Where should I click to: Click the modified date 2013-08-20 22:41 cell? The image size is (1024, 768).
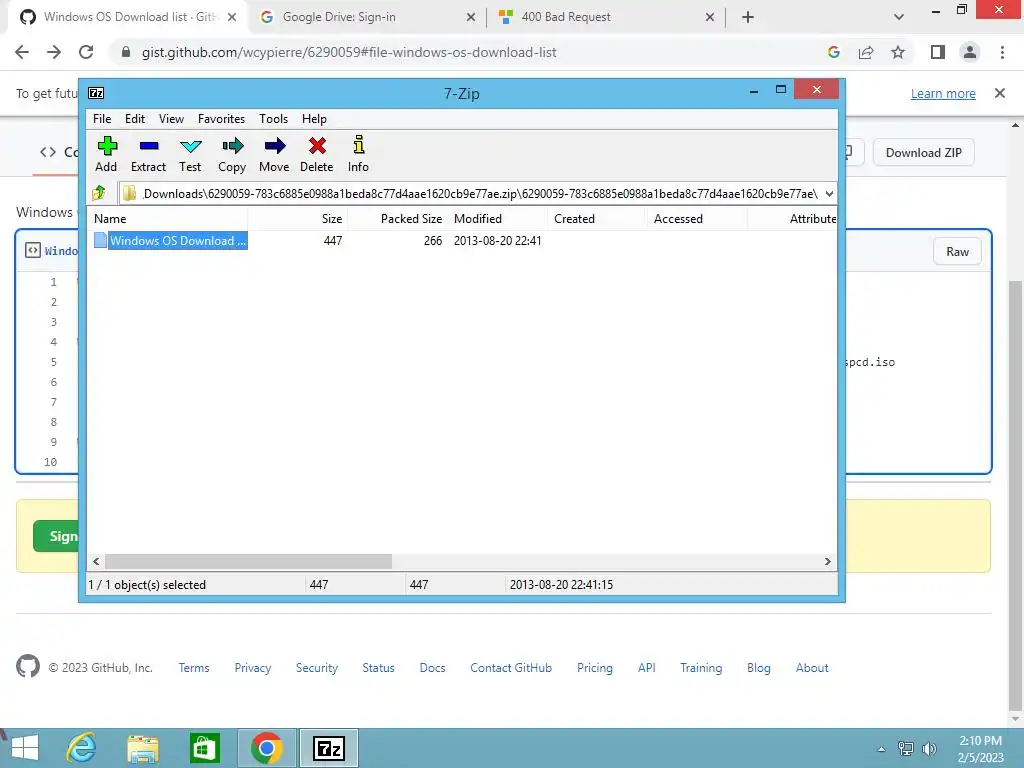pyautogui.click(x=498, y=240)
